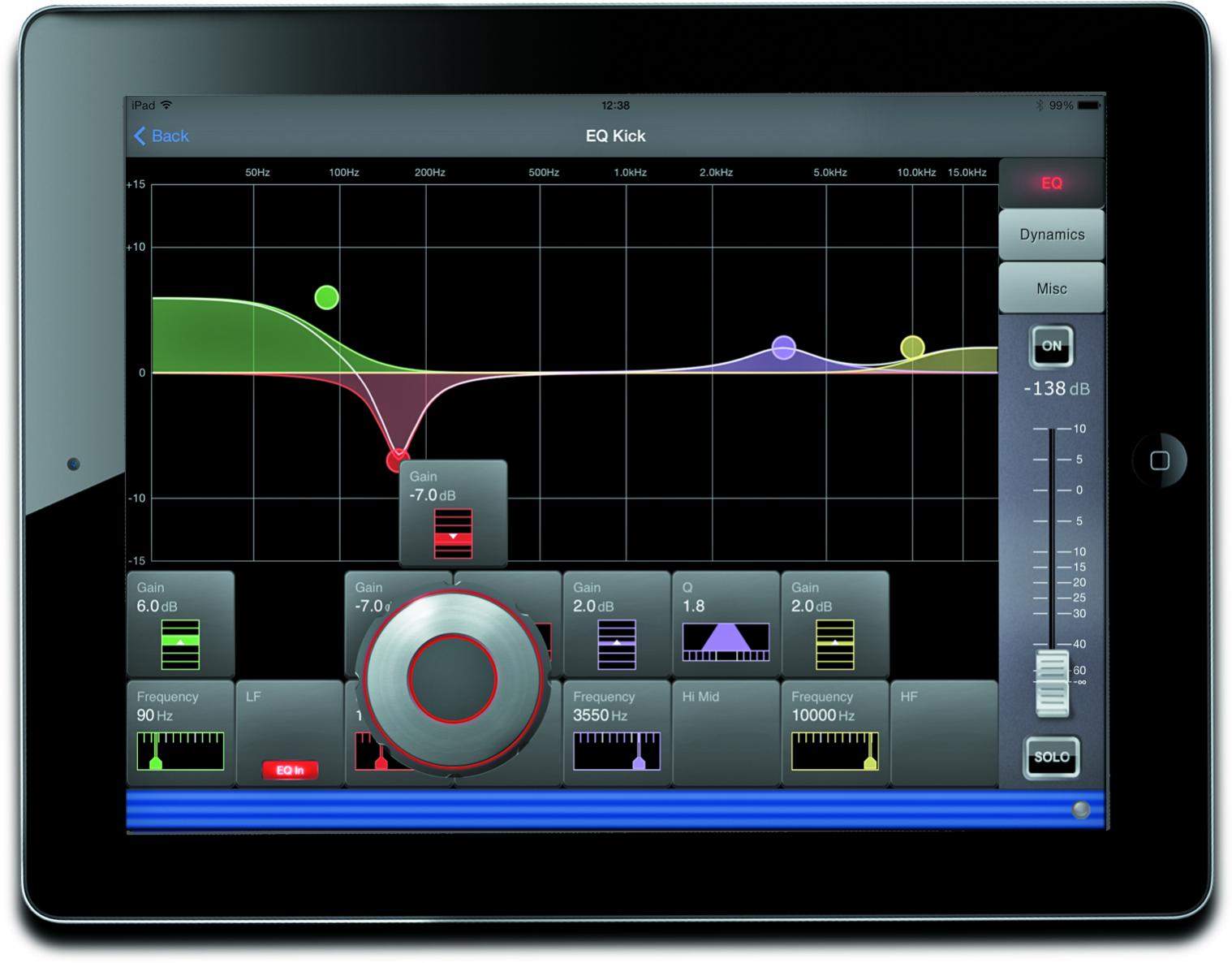Toggle the channel ON button
Screen dimensions: 1232x963
click(x=1052, y=346)
